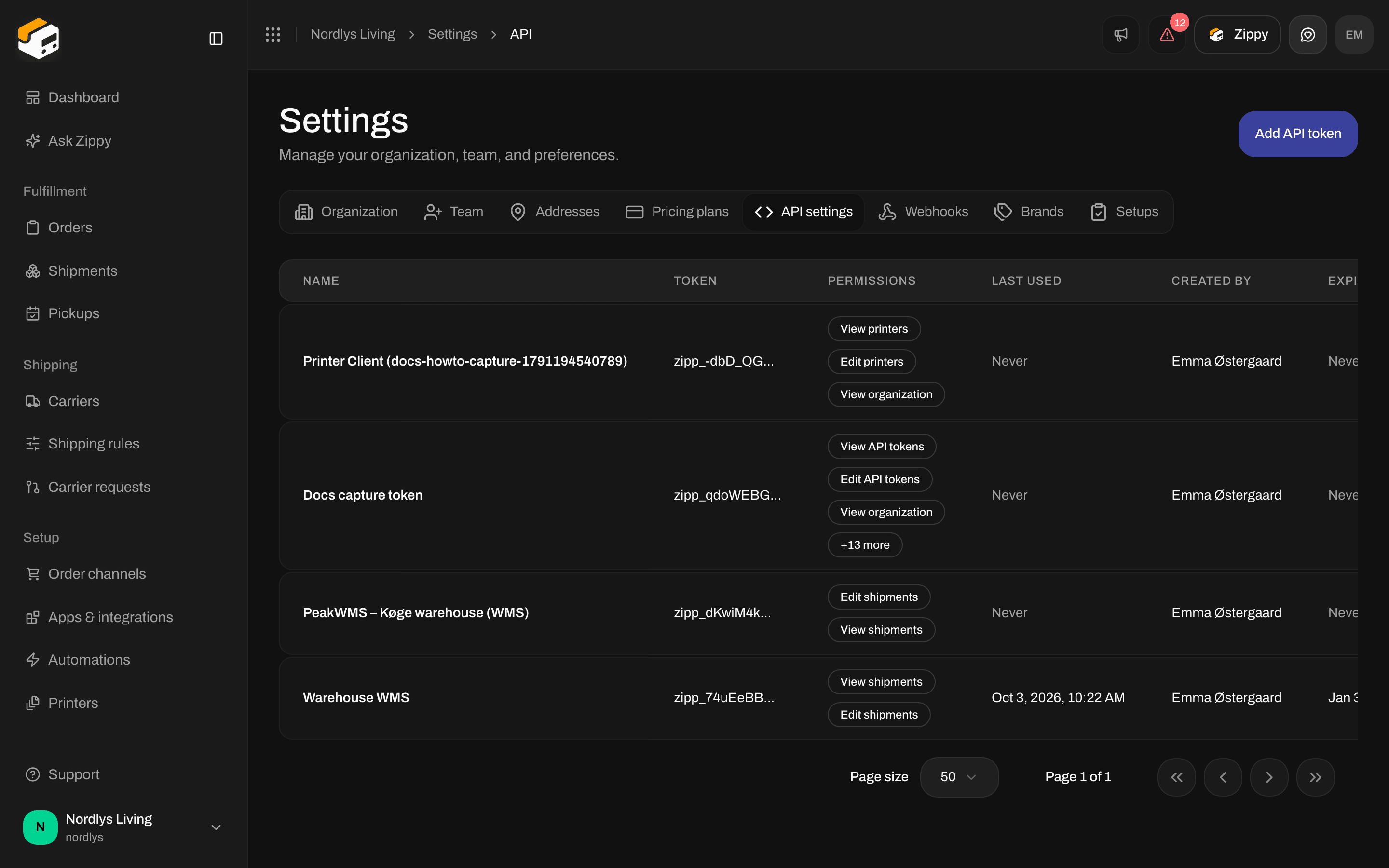Click the Add API token button
The height and width of the screenshot is (868, 1389).
pos(1298,134)
